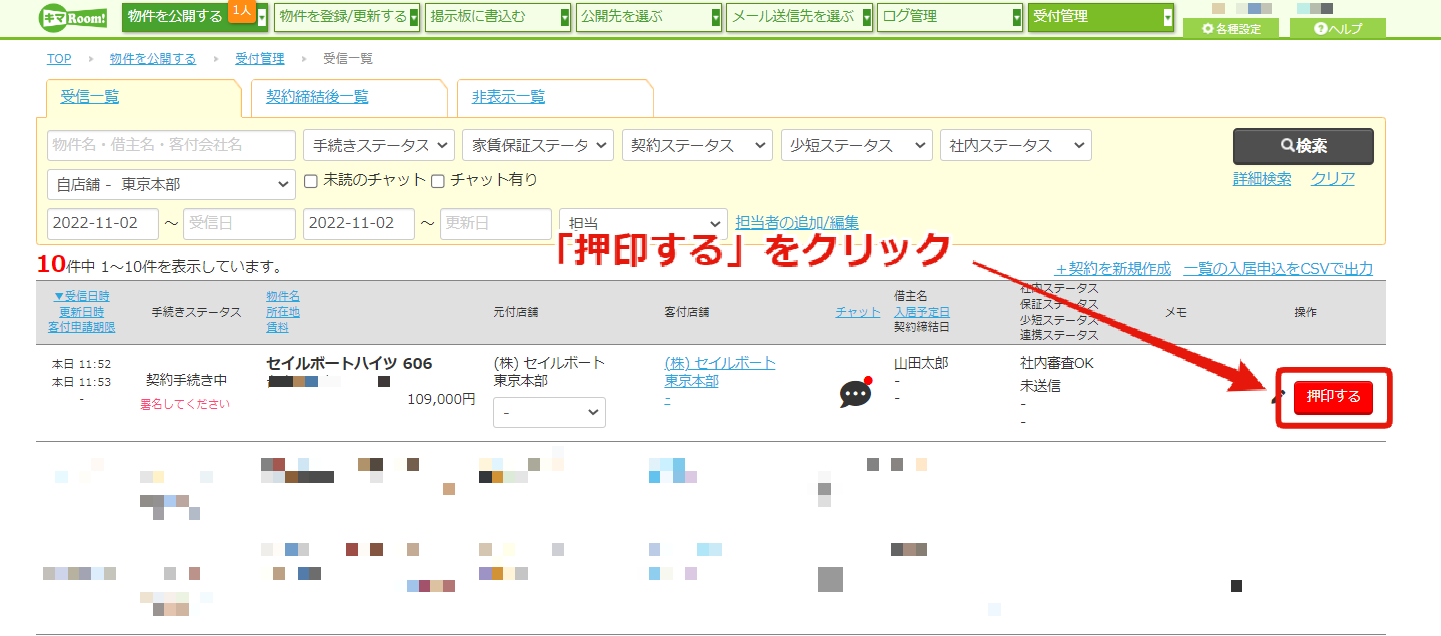Open the 担当 selection dropdown
This screenshot has width=1441, height=636.
pyautogui.click(x=644, y=223)
